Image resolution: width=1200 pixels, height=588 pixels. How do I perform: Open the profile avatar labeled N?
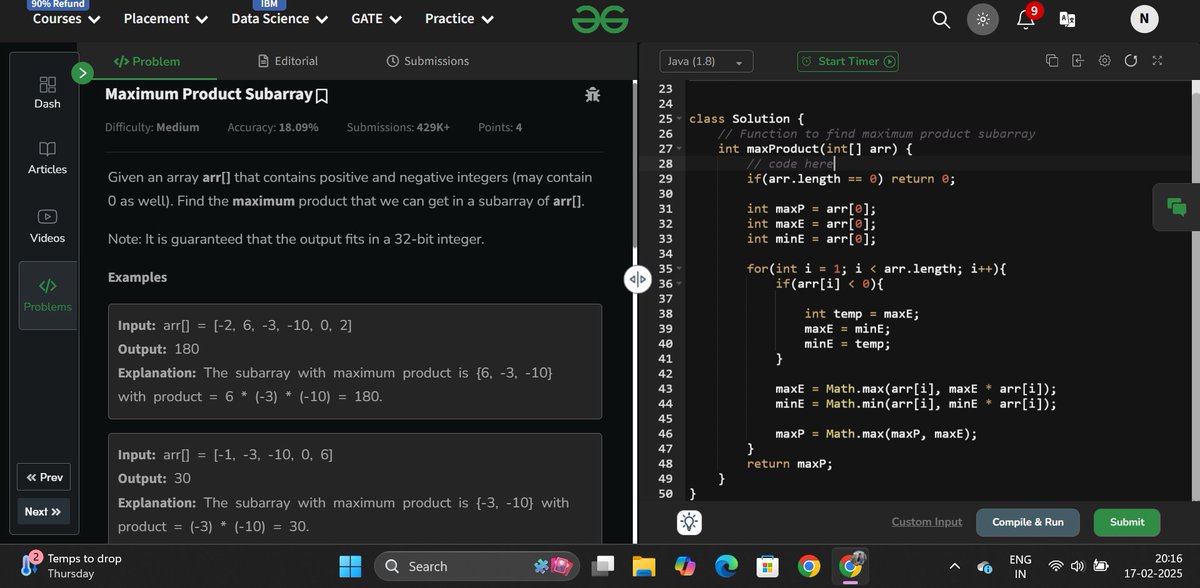(1145, 19)
